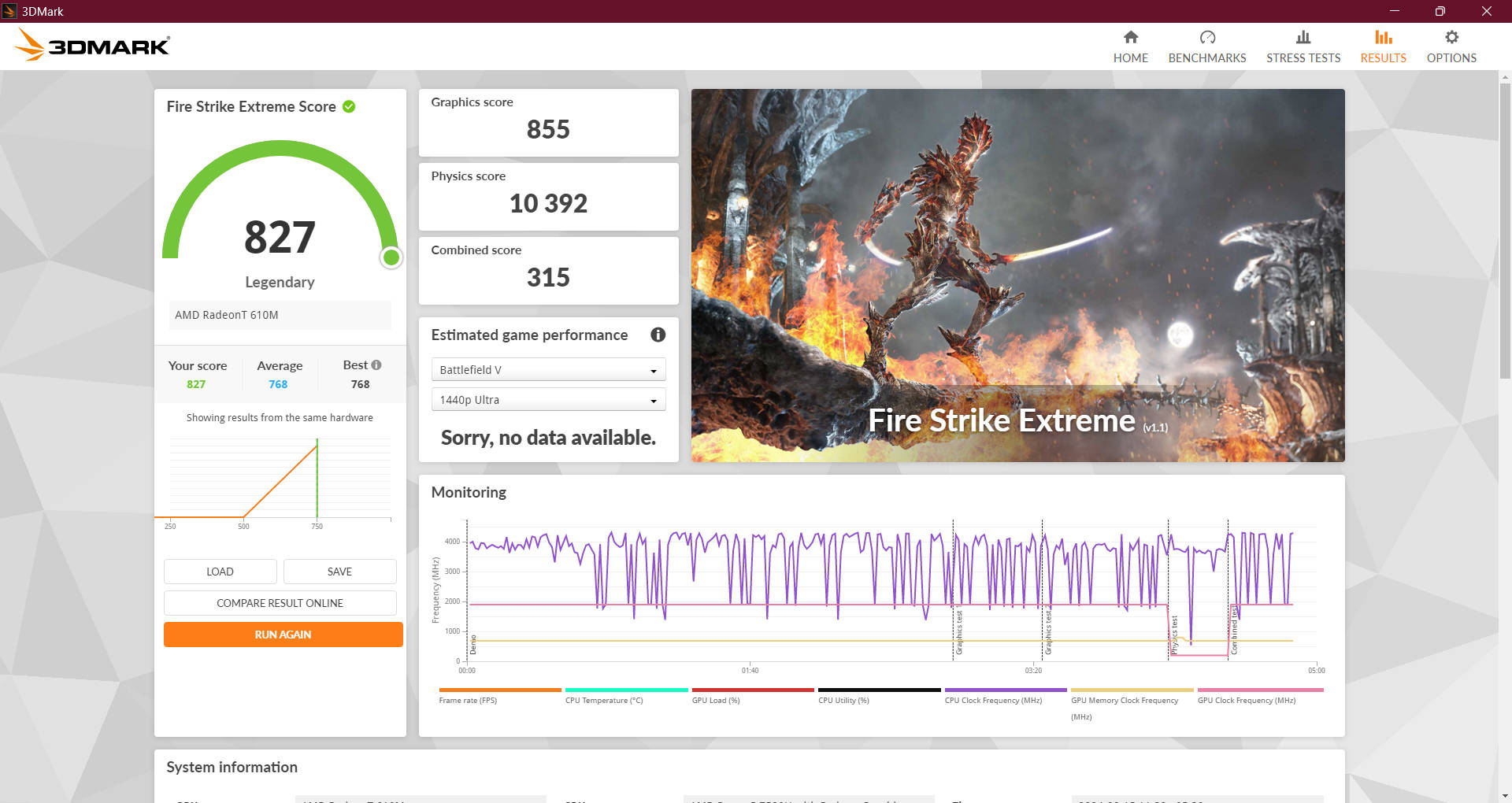Click the Physics score value 10 392
Screen dimensions: 1512x803
[548, 203]
